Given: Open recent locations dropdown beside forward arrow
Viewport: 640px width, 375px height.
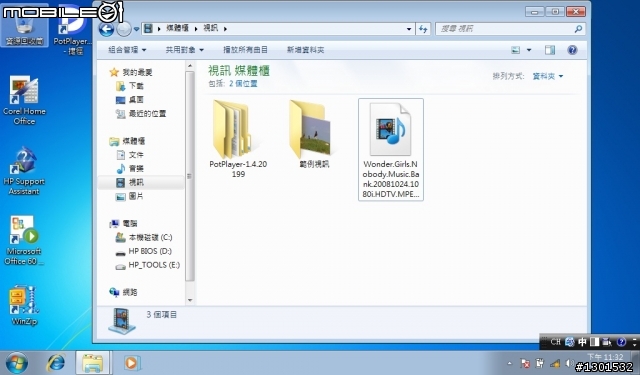Looking at the screenshot, I should pyautogui.click(x=136, y=29).
